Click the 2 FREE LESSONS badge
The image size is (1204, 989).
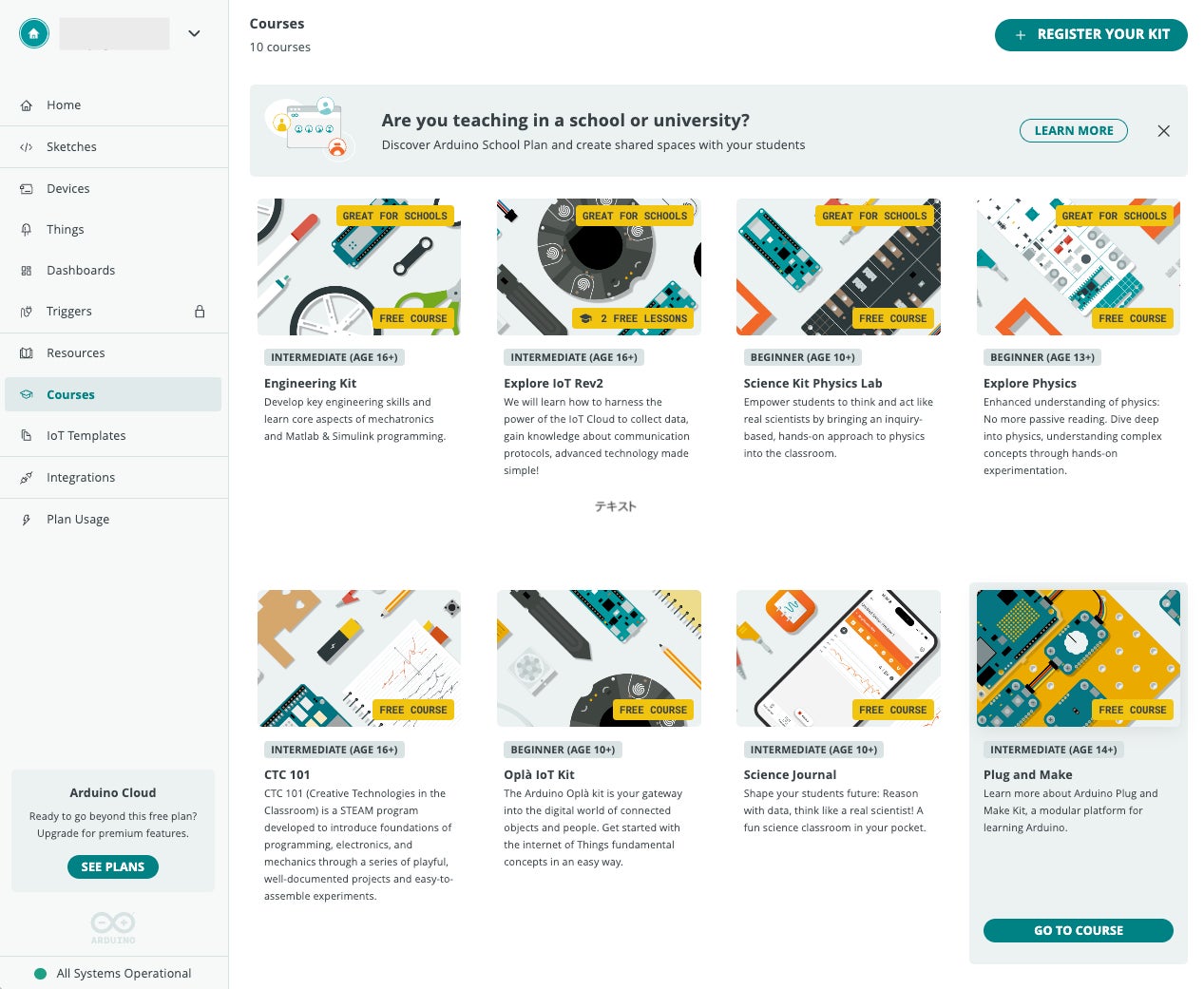pyautogui.click(x=633, y=318)
